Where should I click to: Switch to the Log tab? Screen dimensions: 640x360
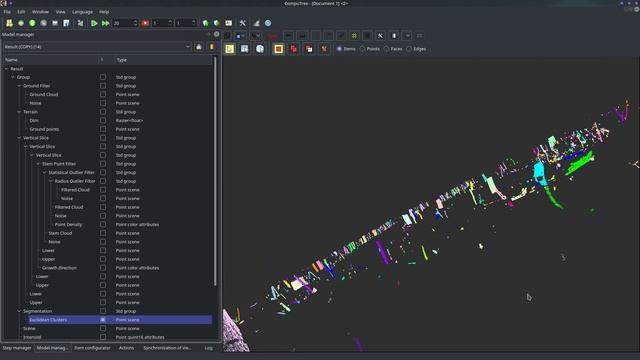coord(209,348)
